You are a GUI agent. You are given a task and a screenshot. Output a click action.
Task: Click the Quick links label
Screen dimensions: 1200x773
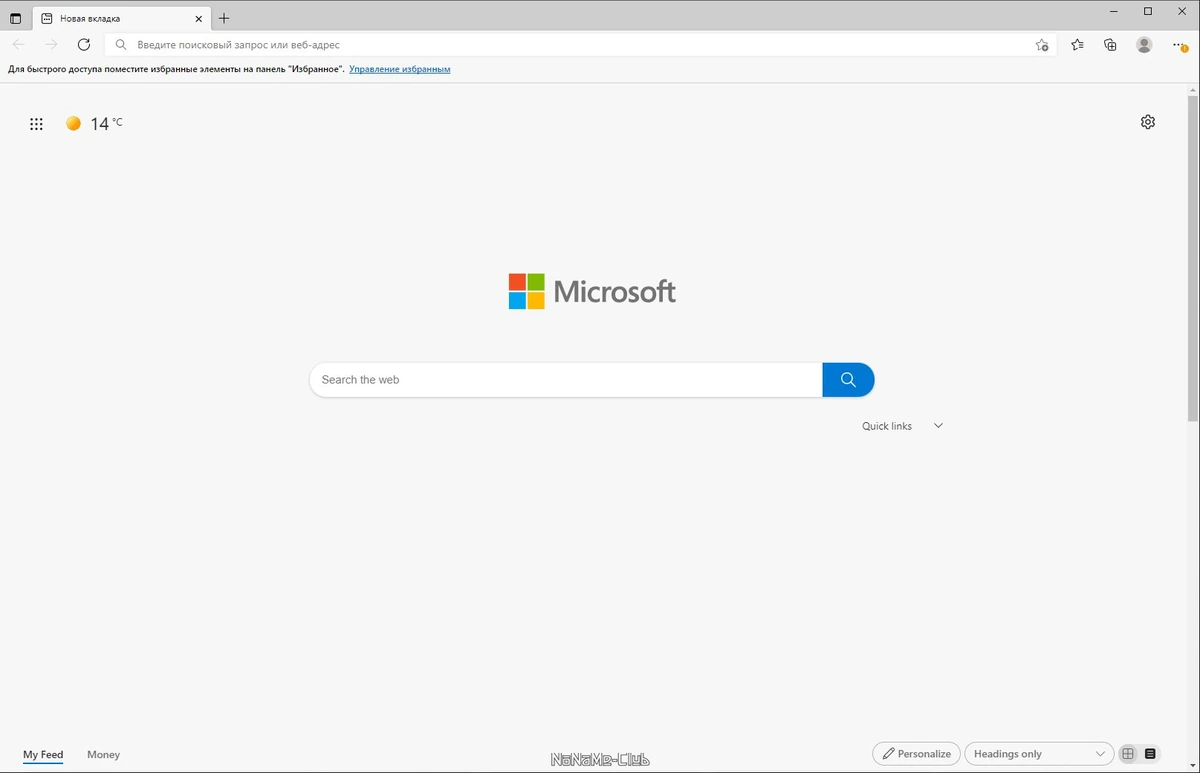tap(887, 426)
